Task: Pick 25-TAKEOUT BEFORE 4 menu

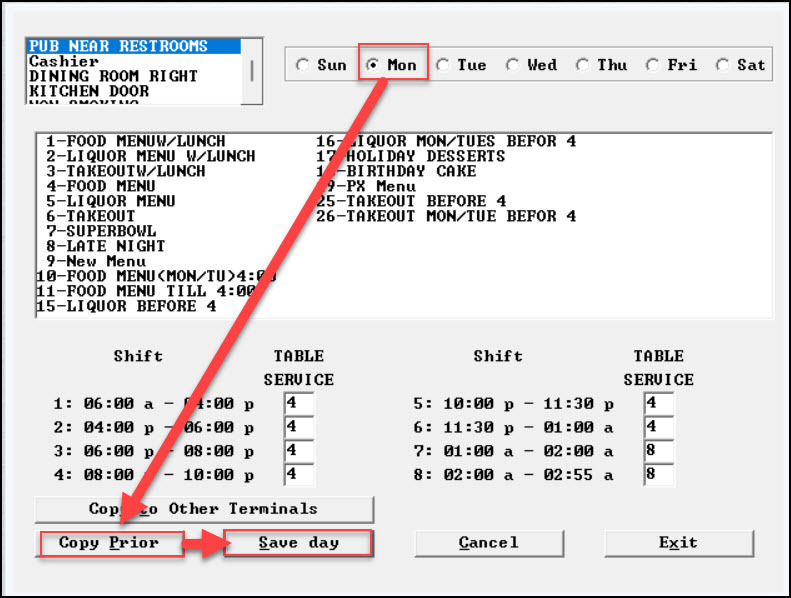Action: (411, 201)
